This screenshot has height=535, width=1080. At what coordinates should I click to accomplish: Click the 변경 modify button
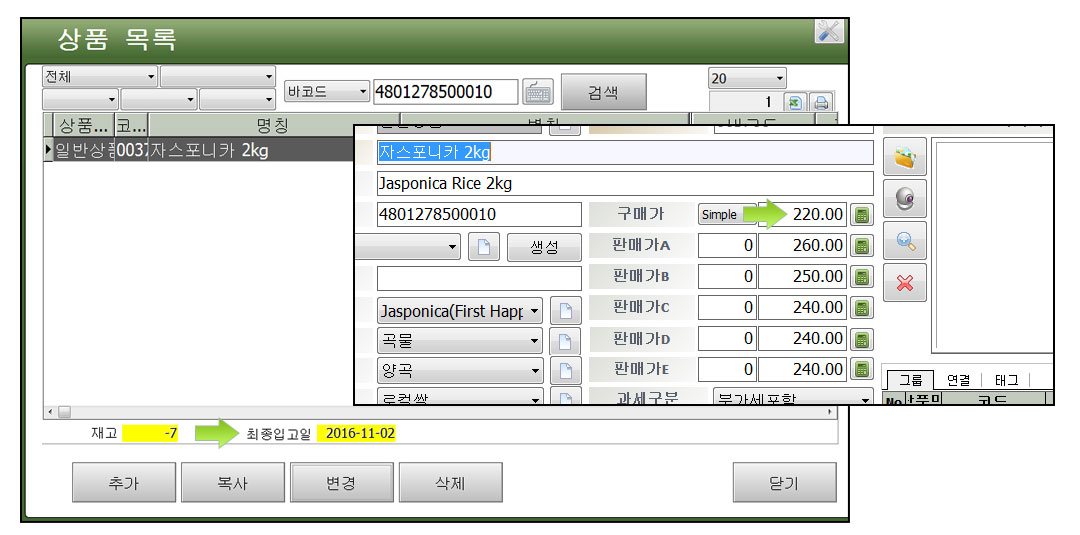pos(342,483)
